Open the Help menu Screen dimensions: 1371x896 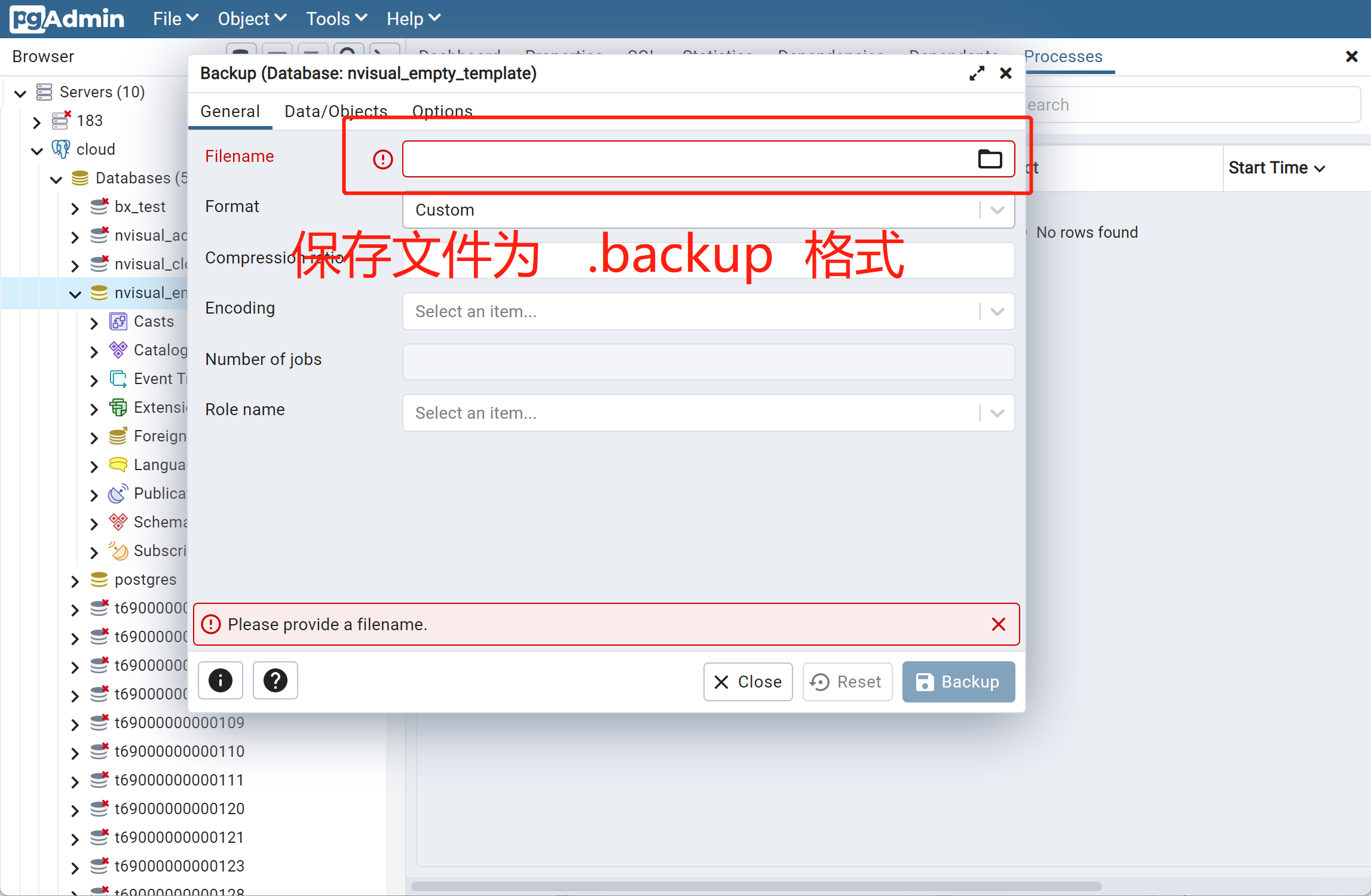coord(413,19)
